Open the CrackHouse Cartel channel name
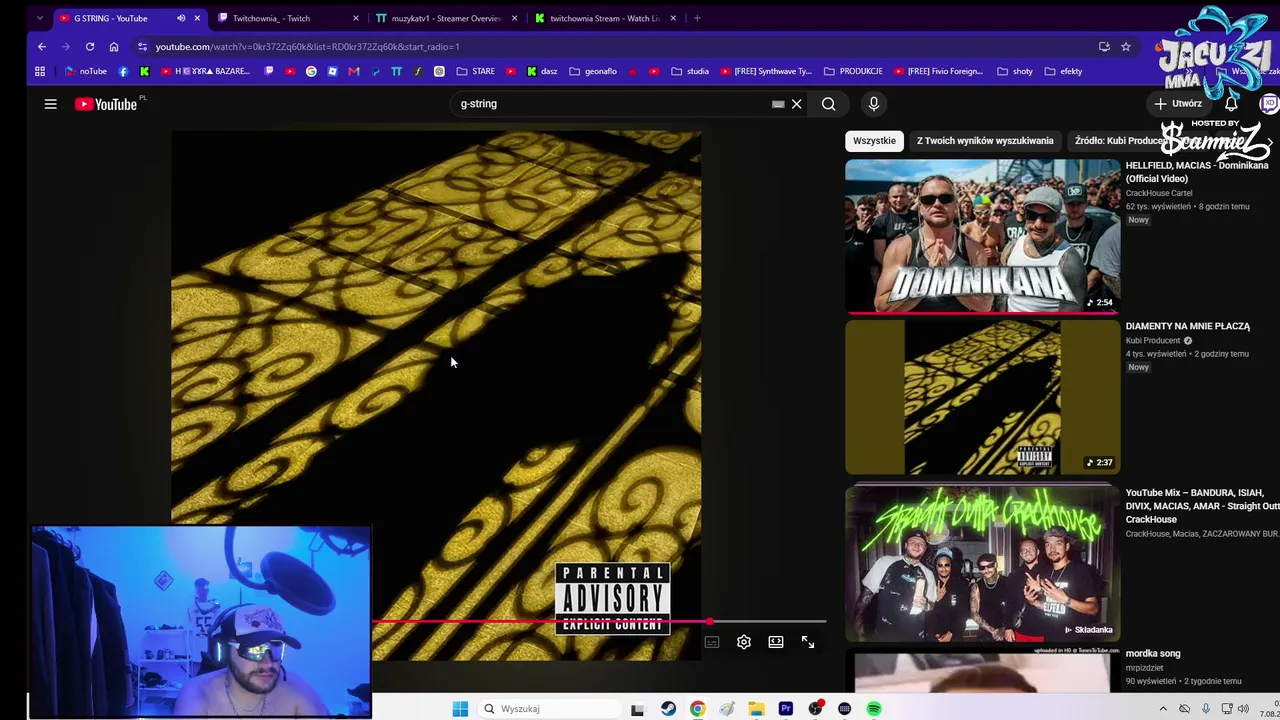The height and width of the screenshot is (720, 1280). click(1159, 193)
